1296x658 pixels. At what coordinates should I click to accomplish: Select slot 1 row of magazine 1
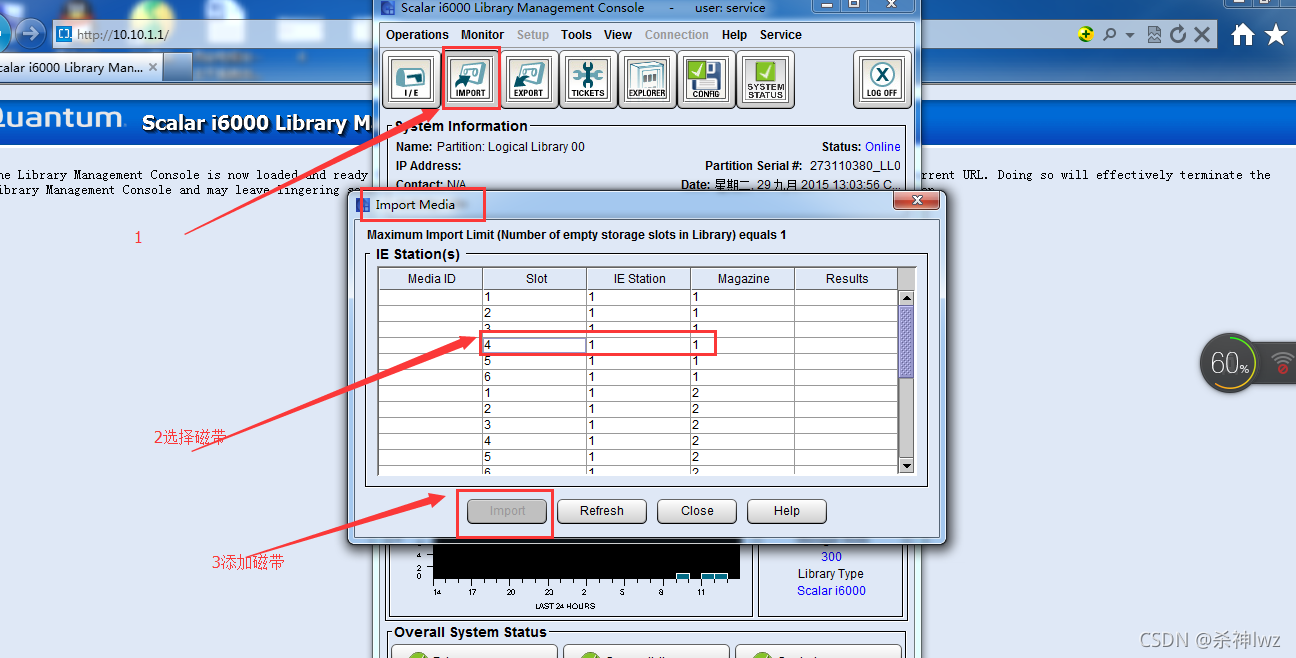(638, 297)
